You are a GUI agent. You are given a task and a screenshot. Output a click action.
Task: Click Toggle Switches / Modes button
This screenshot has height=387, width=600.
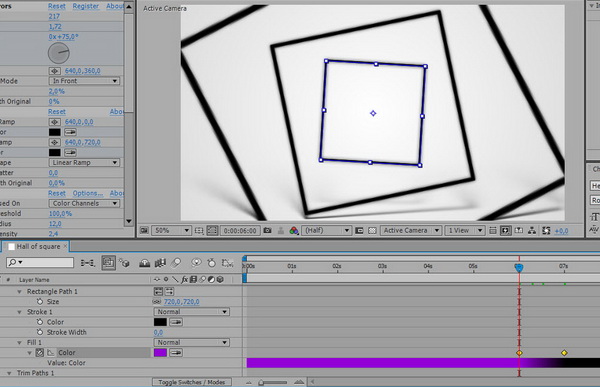(192, 382)
